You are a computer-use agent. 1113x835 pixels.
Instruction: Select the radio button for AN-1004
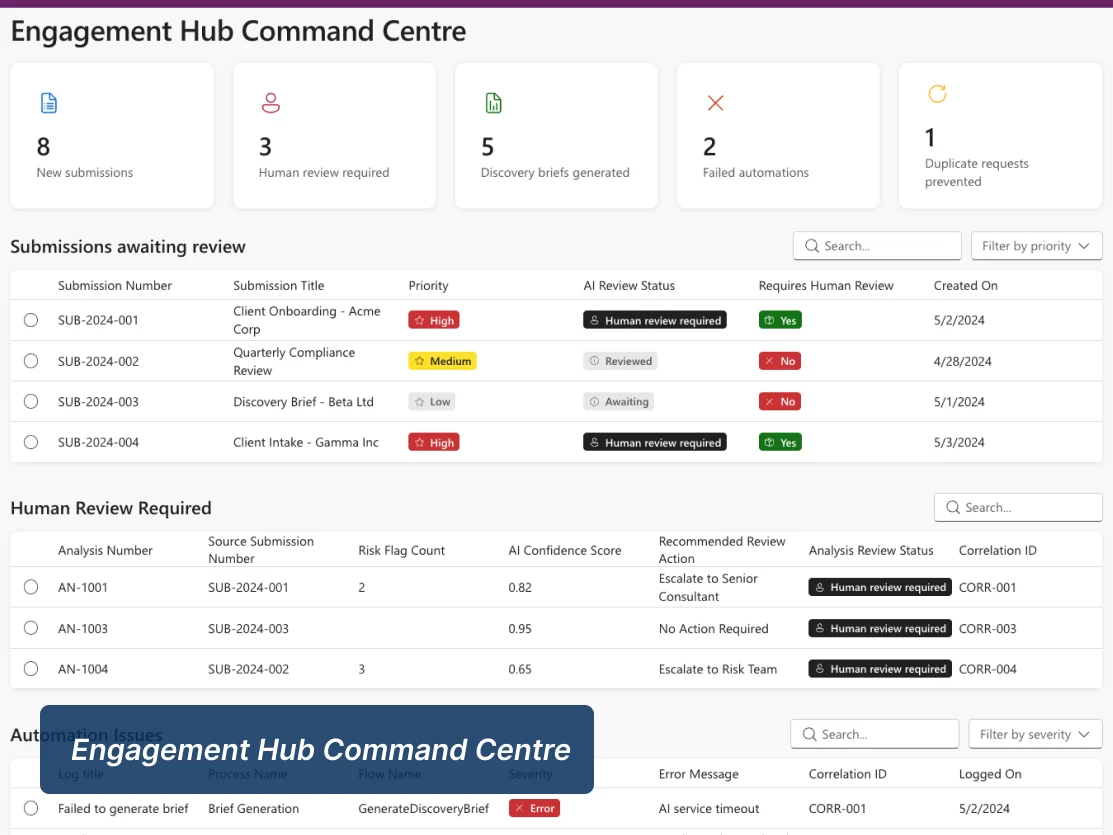(x=31, y=669)
